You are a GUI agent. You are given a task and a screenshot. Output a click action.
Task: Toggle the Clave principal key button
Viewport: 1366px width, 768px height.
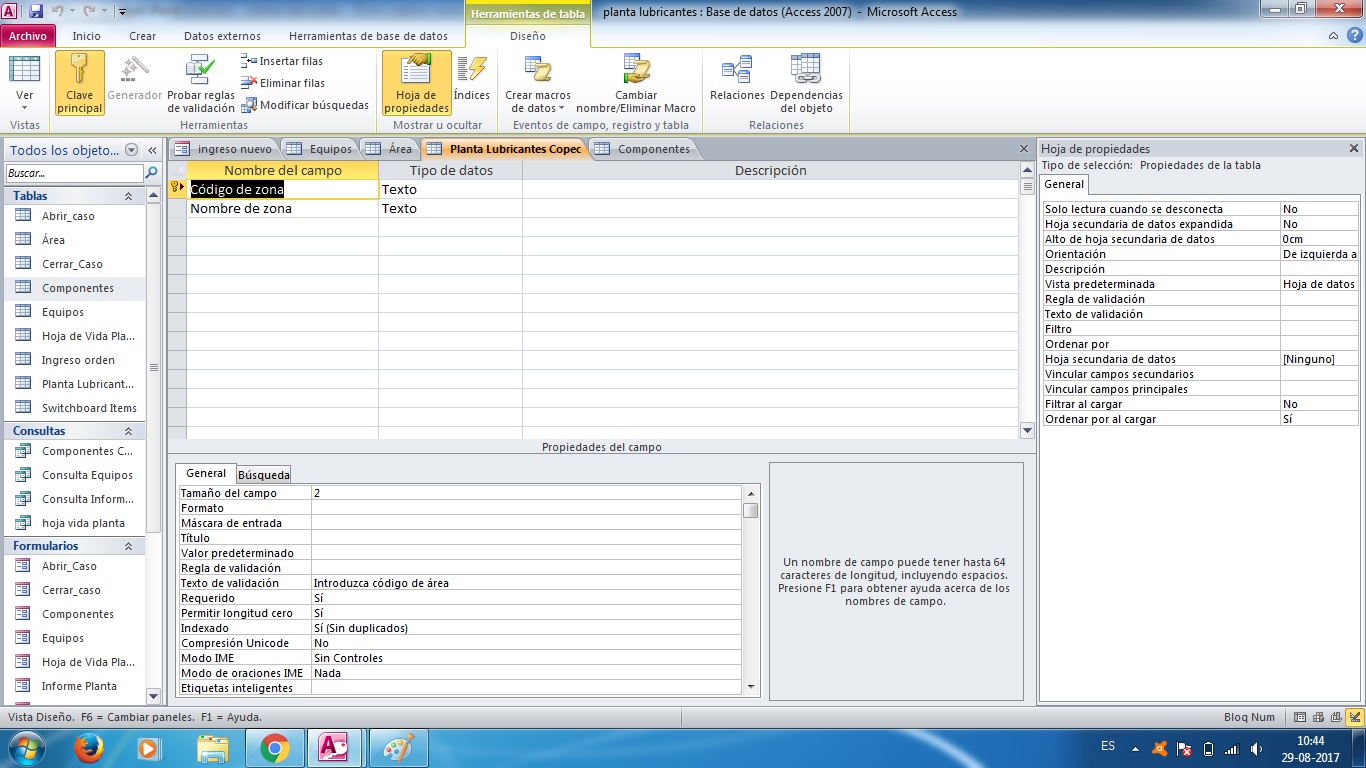click(x=80, y=84)
